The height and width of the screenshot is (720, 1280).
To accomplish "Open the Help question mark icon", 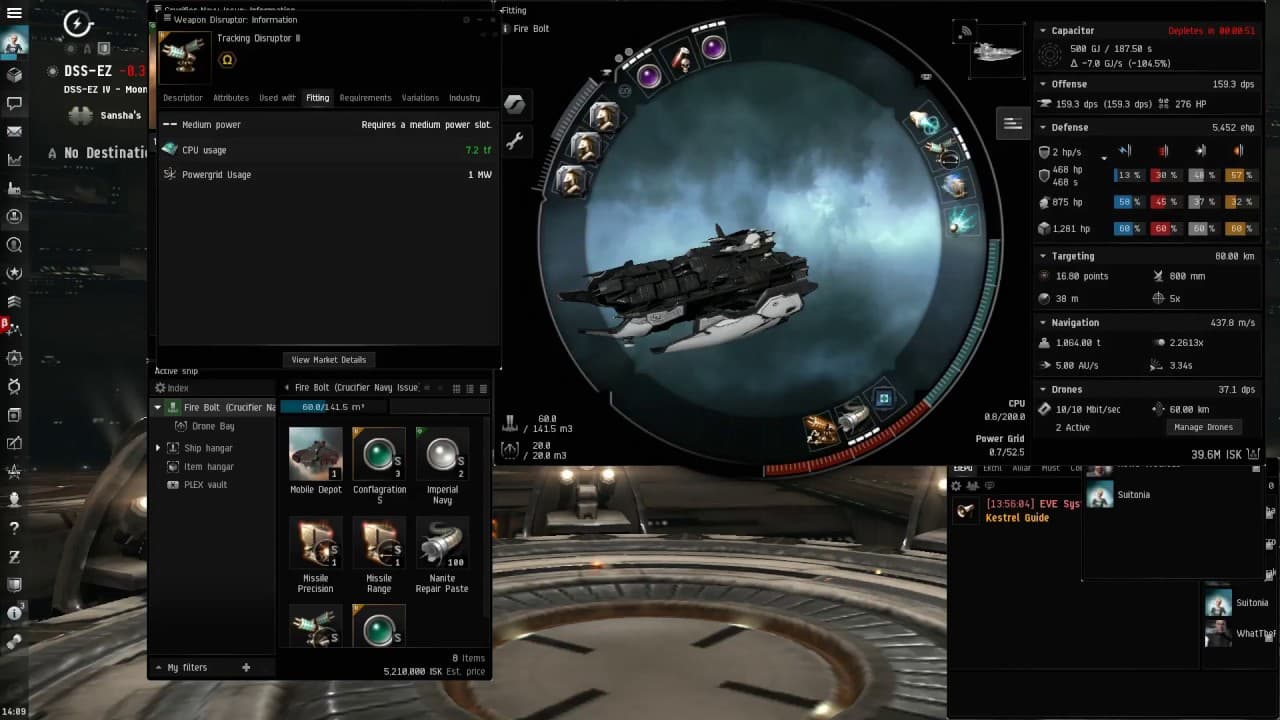I will coord(14,527).
